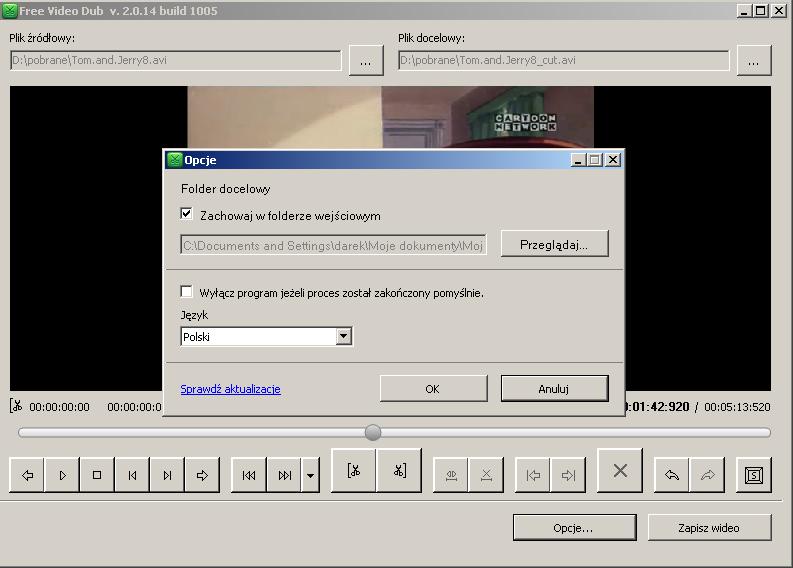This screenshot has height=568, width=793.
Task: Go to previous frame
Action: (133, 475)
